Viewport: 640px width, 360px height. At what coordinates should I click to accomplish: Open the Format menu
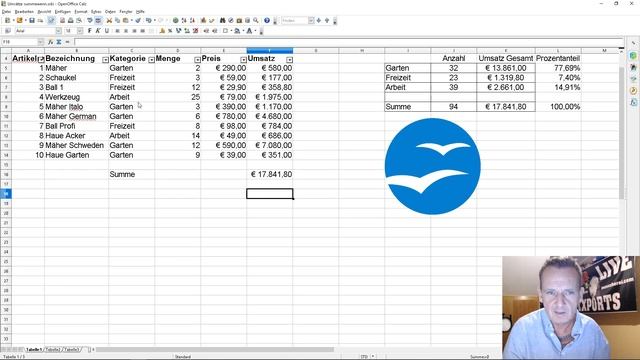click(x=81, y=11)
